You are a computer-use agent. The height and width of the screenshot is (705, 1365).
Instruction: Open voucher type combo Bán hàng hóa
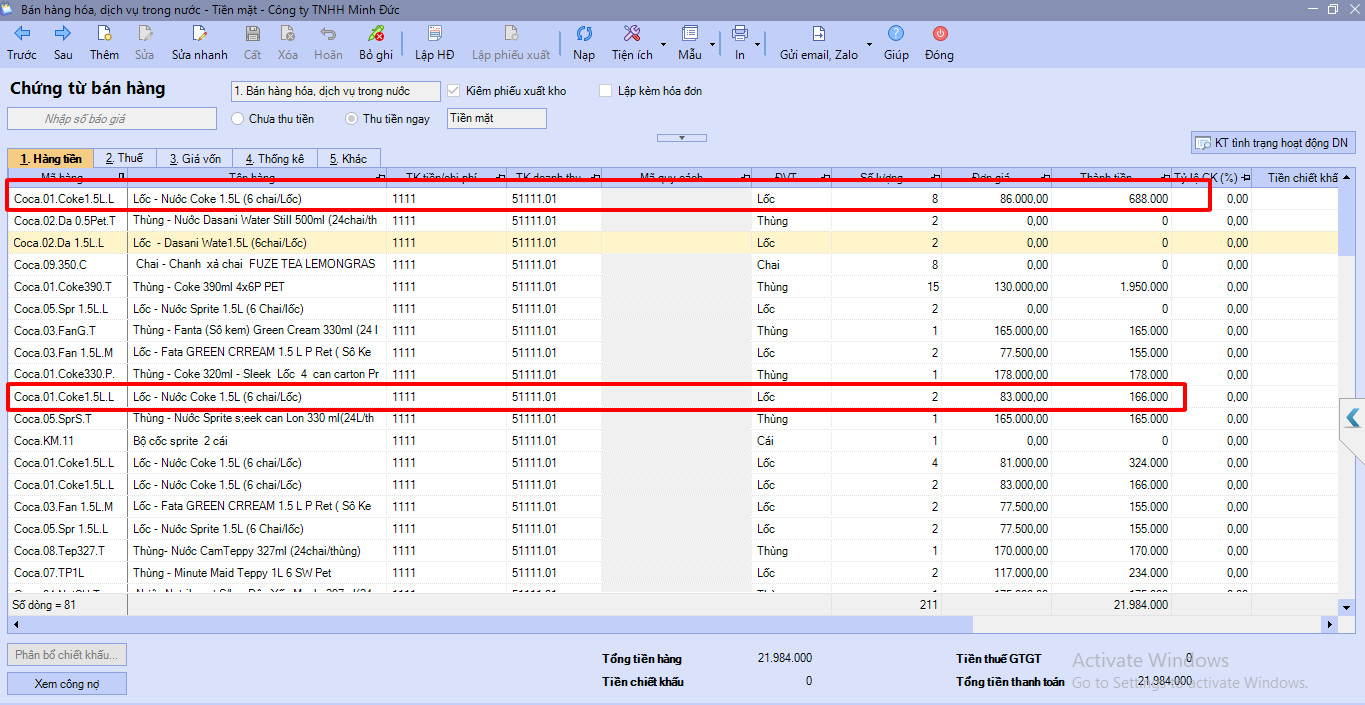click(x=335, y=91)
